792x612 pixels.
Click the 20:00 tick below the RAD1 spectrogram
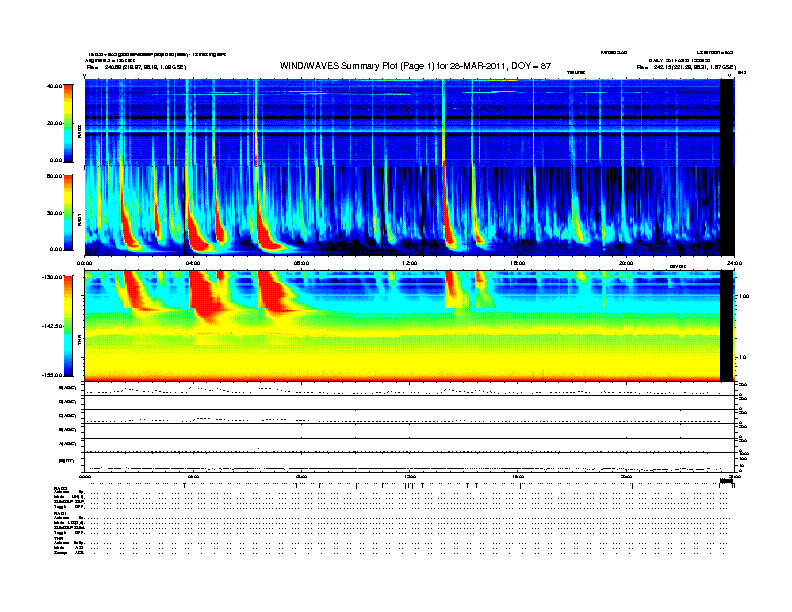pos(626,263)
